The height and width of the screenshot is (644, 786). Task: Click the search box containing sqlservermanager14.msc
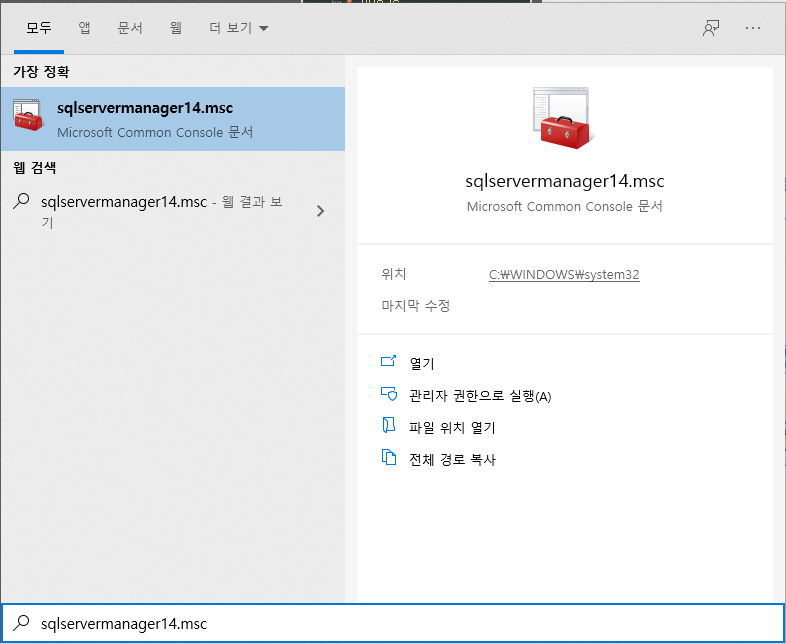point(393,623)
